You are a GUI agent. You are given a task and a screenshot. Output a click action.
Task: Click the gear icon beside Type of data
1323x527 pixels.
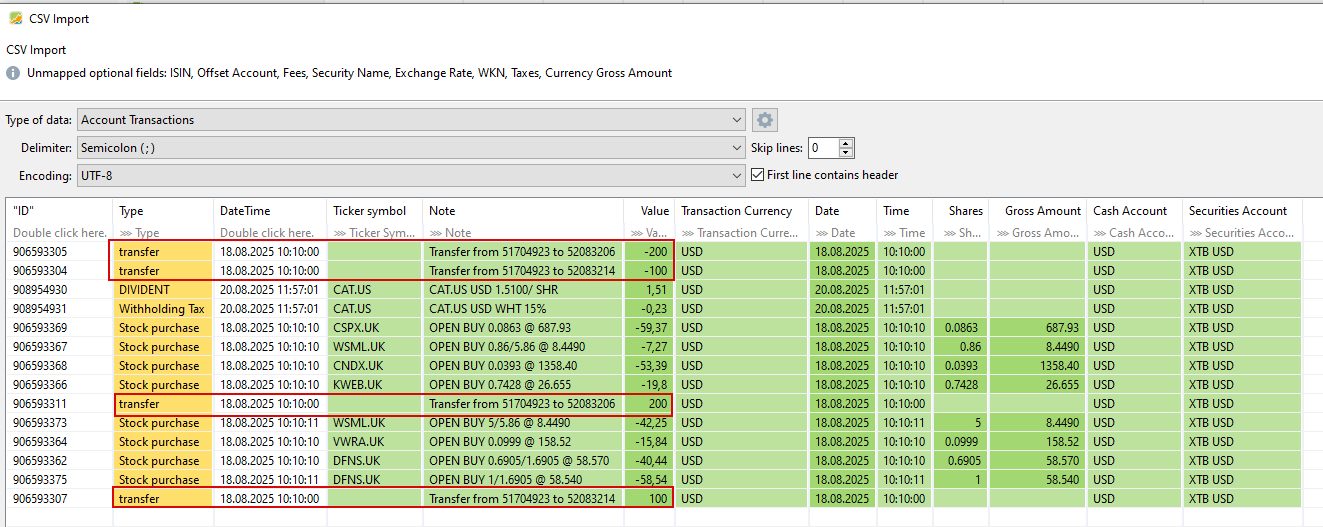(765, 120)
